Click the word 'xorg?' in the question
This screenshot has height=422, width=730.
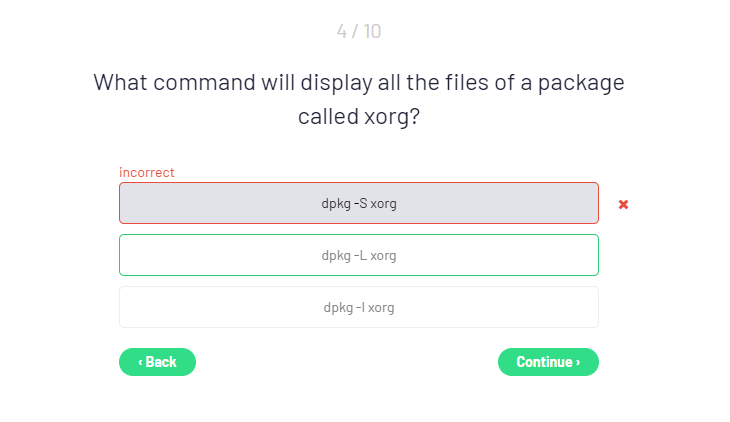point(388,117)
